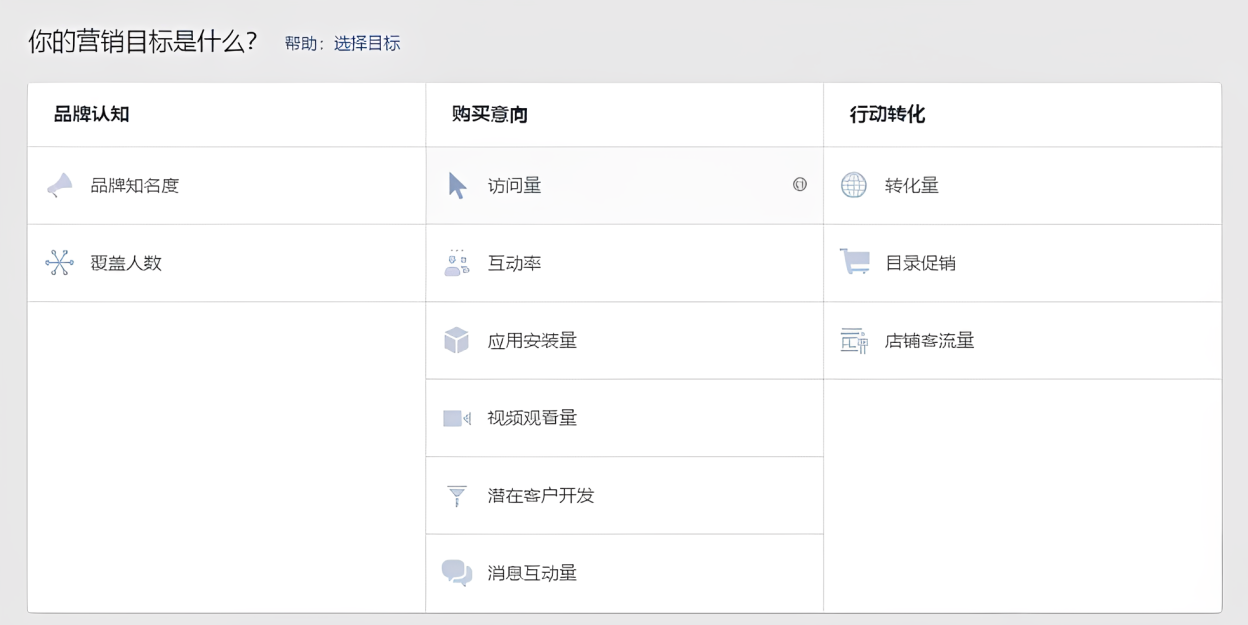Open the info tooltip icon beside 访问量

[x=800, y=184]
